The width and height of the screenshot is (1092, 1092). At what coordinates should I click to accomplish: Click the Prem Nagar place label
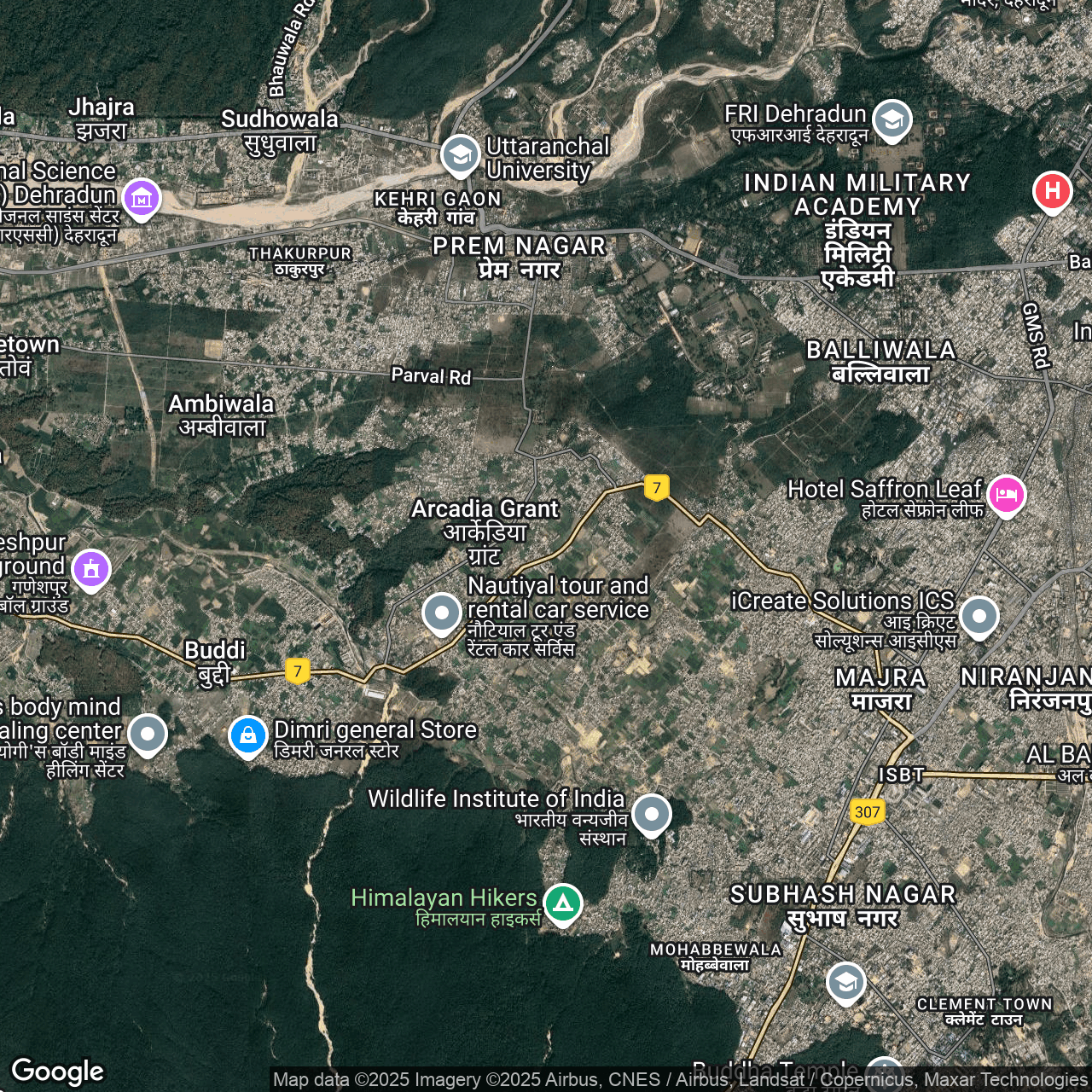pyautogui.click(x=519, y=257)
